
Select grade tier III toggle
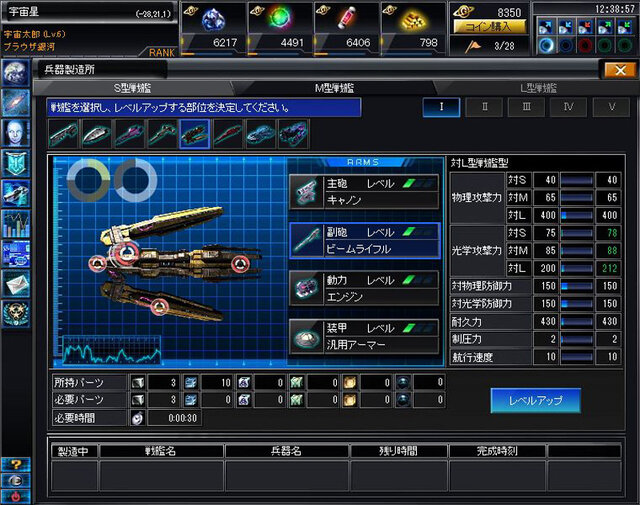(x=527, y=107)
